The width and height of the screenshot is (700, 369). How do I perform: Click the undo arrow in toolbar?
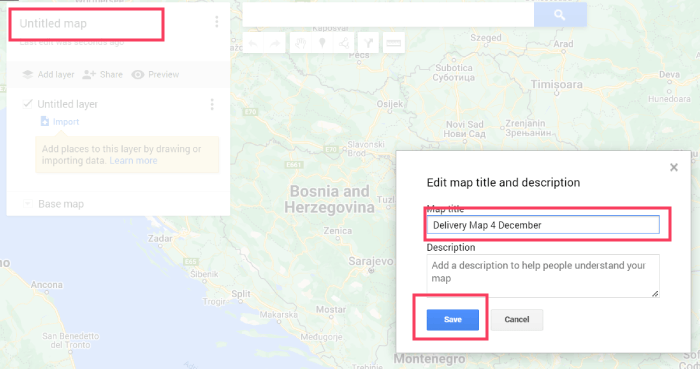tap(253, 43)
